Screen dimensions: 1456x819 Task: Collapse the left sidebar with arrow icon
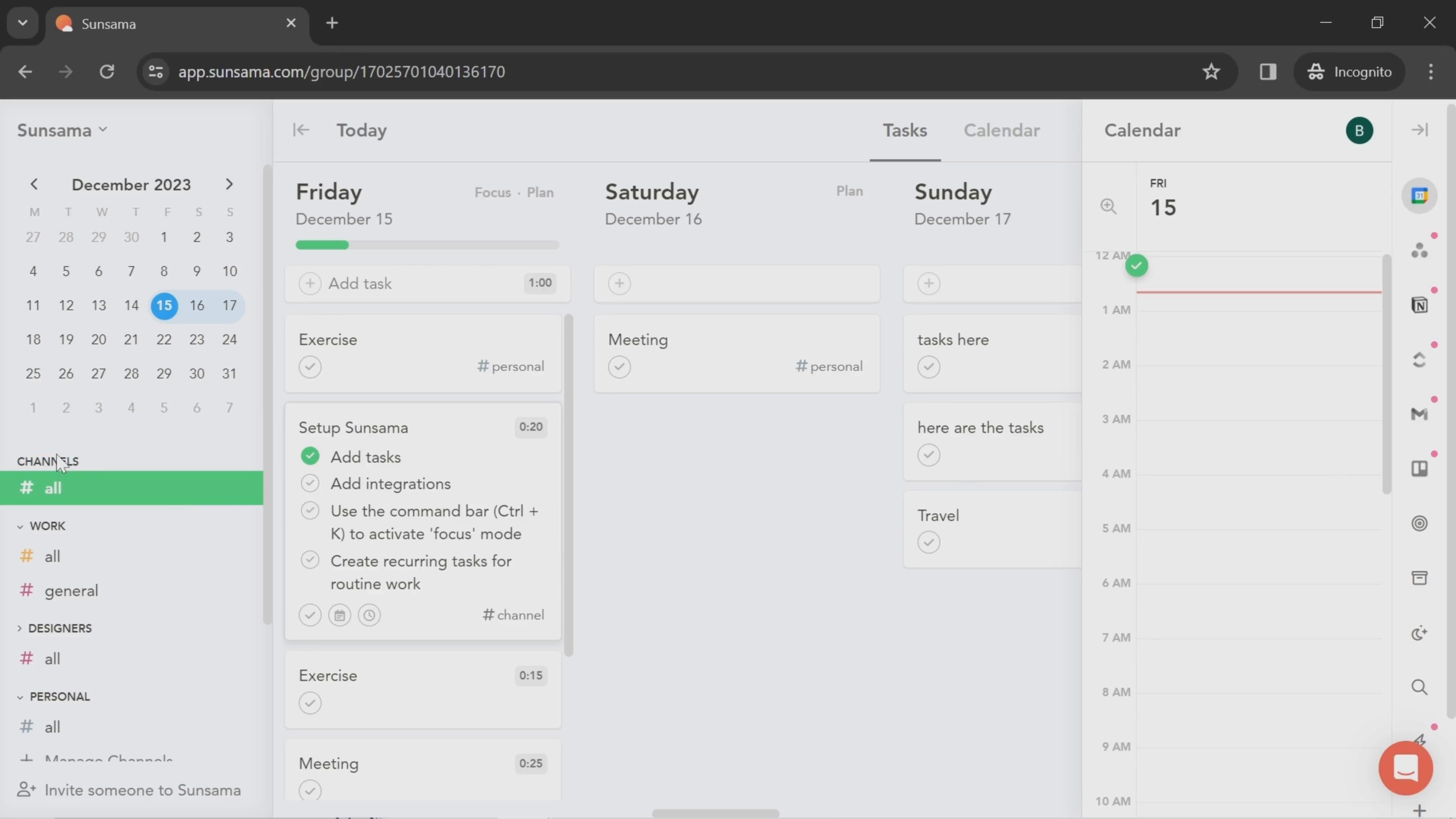[301, 130]
